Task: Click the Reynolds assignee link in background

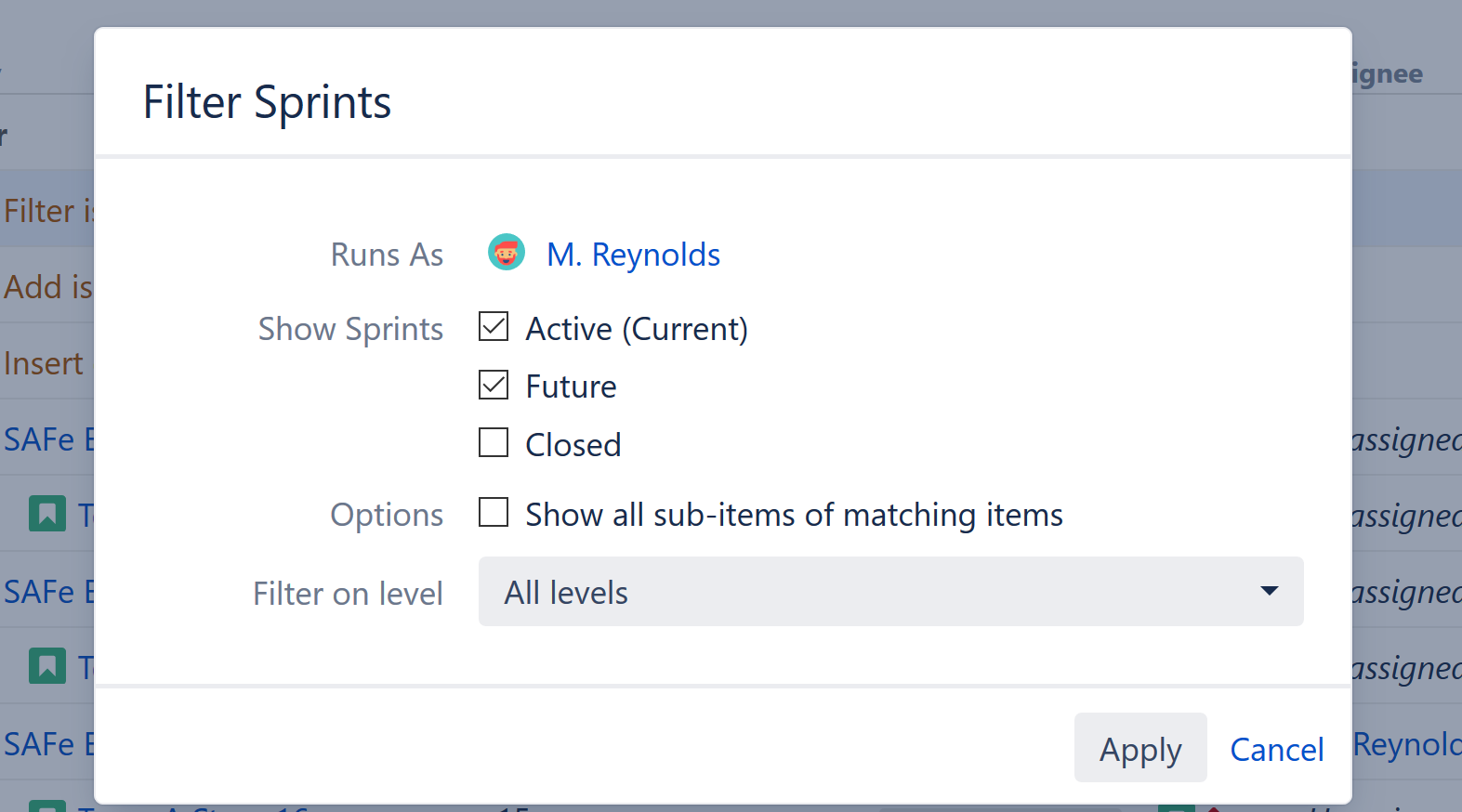Action: click(x=1405, y=744)
